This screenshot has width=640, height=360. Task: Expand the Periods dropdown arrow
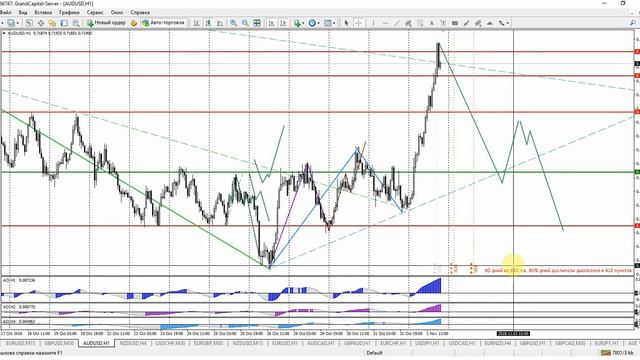pos(318,23)
